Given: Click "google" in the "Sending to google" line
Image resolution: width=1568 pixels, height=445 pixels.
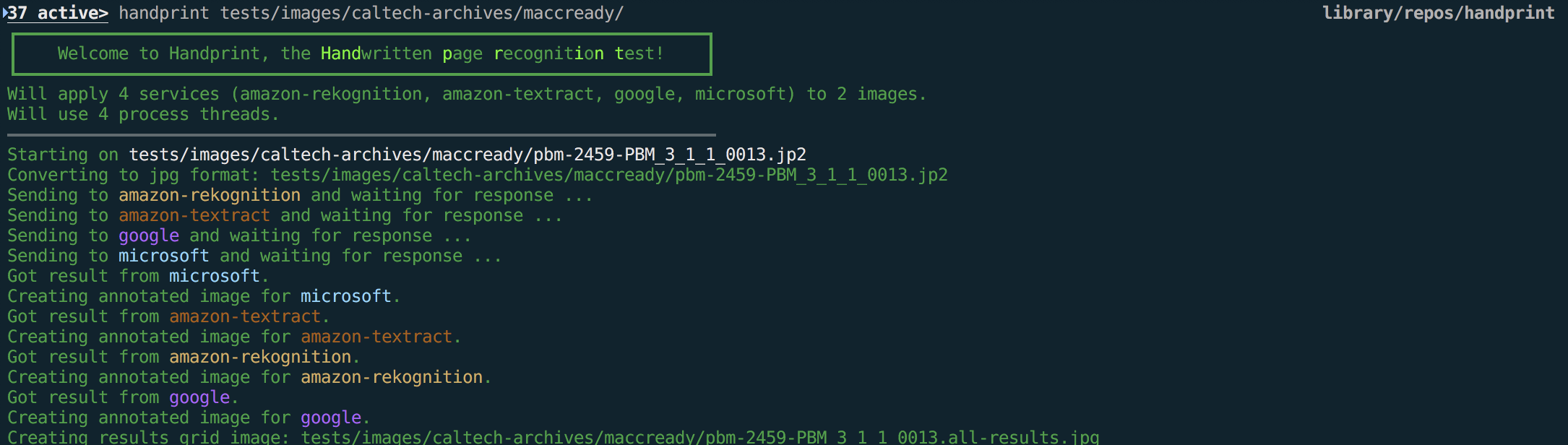Looking at the screenshot, I should click(149, 236).
